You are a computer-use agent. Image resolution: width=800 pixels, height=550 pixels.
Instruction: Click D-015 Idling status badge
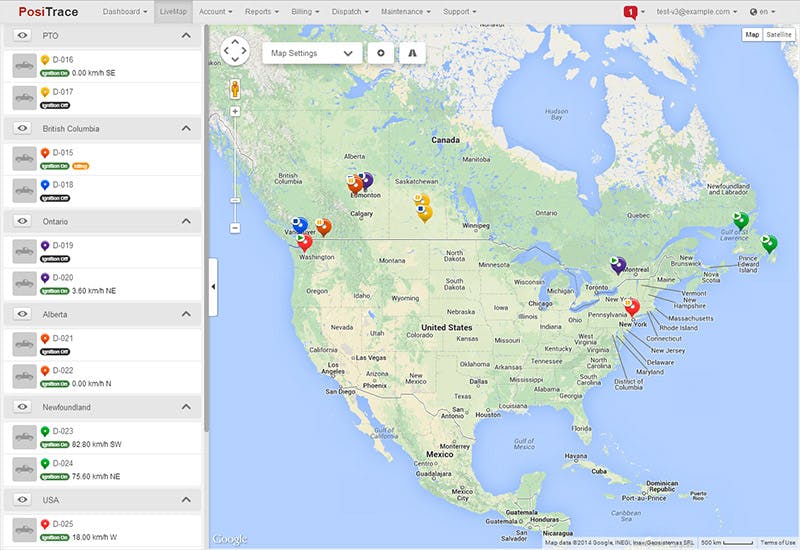[81, 166]
